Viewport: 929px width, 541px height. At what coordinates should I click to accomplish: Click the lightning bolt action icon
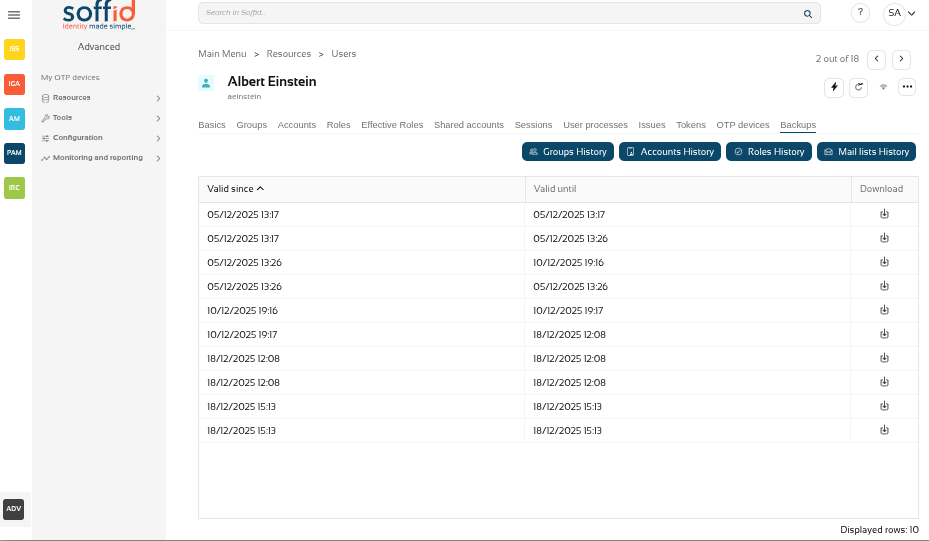coord(833,87)
